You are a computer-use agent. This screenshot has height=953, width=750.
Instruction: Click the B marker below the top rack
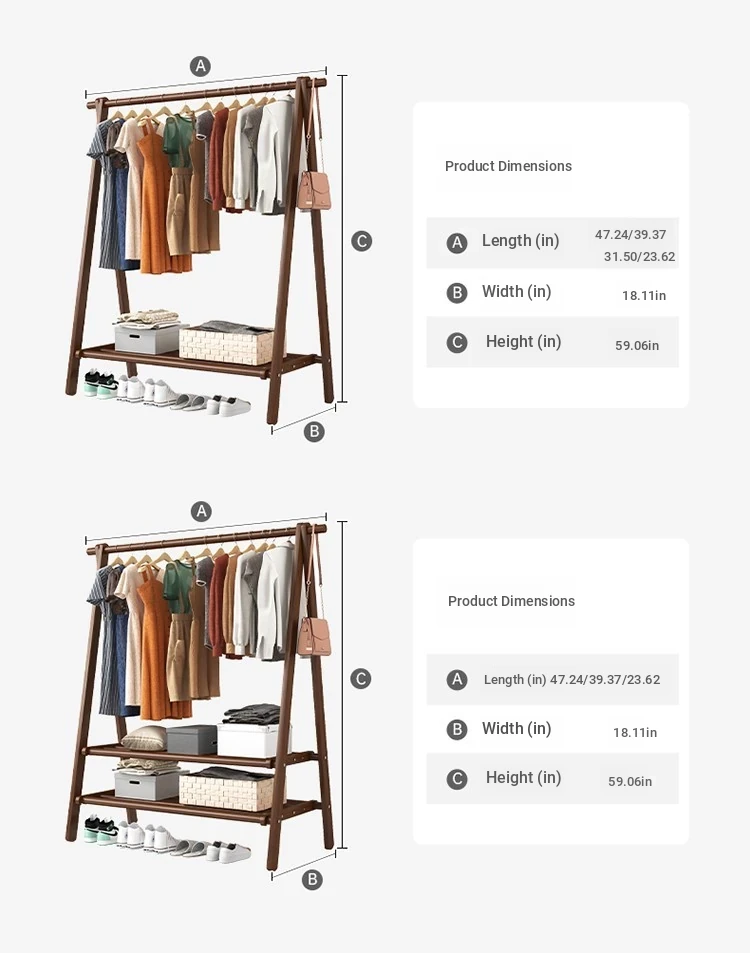(x=314, y=432)
